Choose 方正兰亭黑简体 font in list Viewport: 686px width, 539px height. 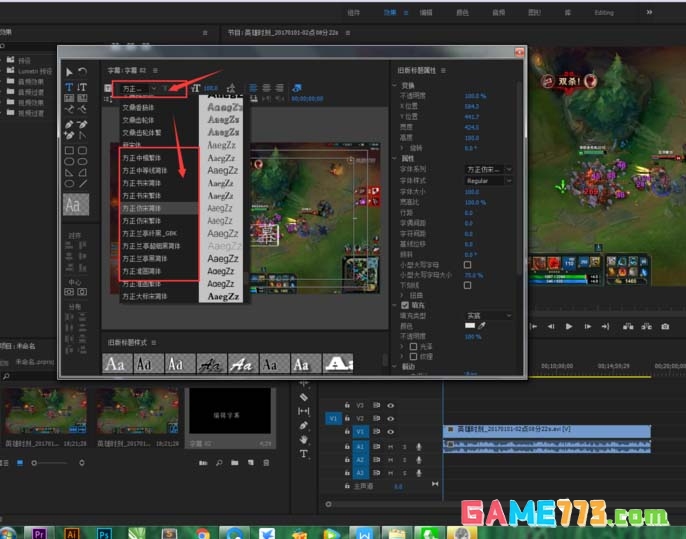pos(158,259)
